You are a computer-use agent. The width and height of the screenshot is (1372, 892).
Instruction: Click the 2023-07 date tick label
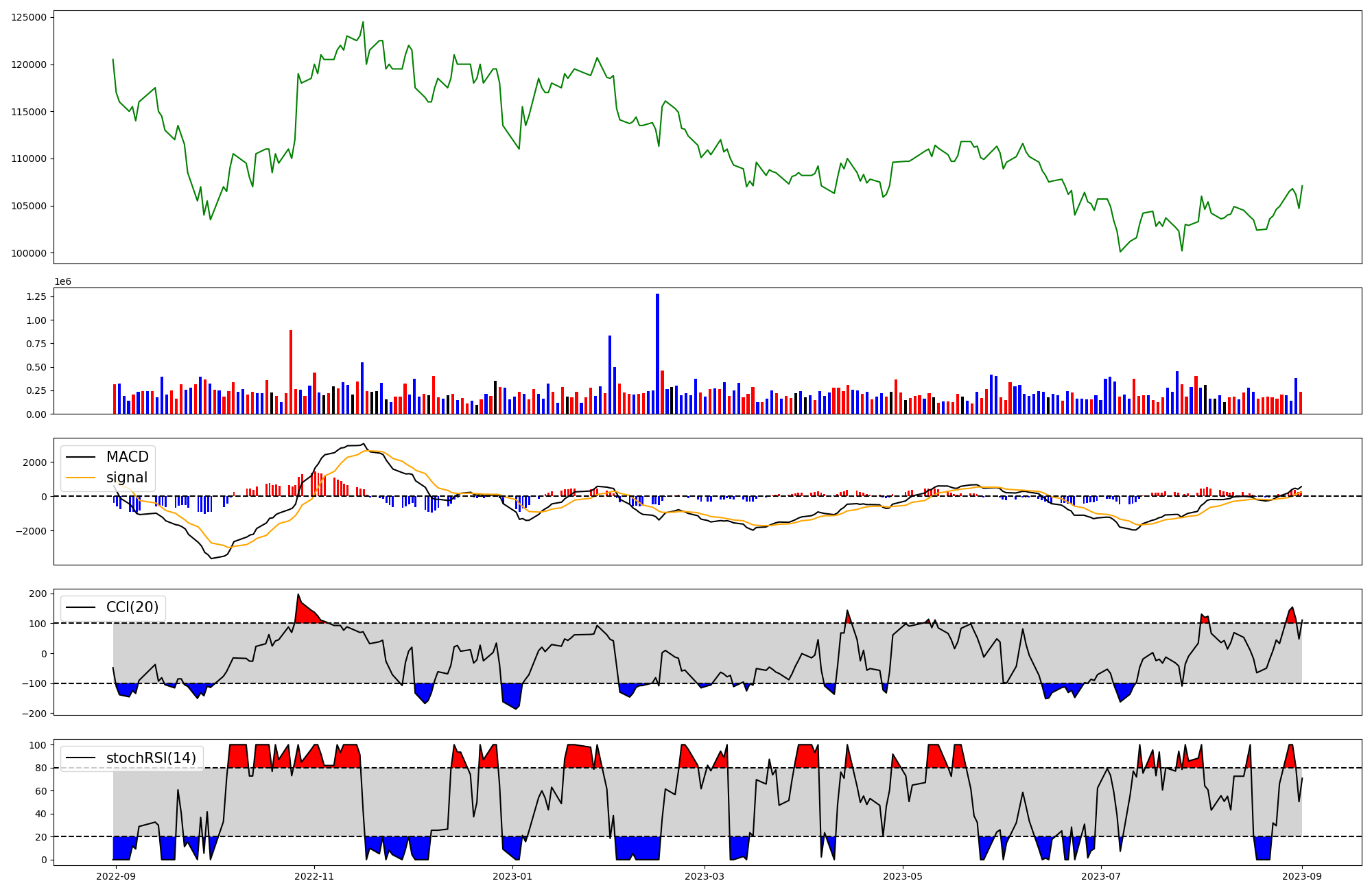[x=1101, y=876]
